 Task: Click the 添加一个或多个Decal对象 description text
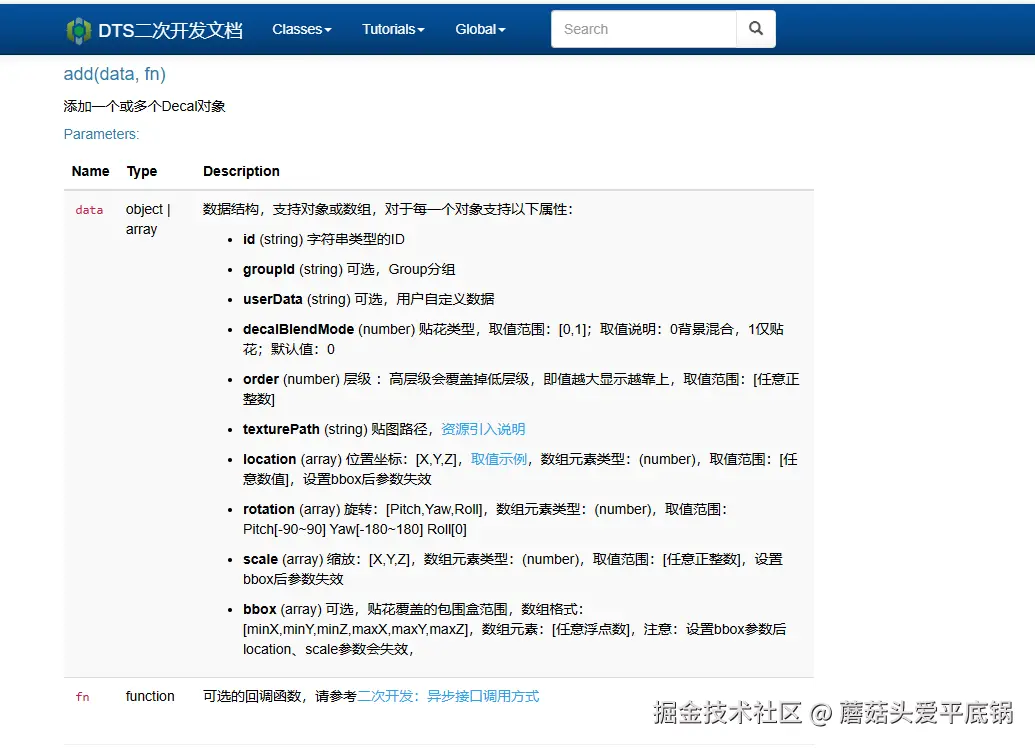pyautogui.click(x=145, y=106)
